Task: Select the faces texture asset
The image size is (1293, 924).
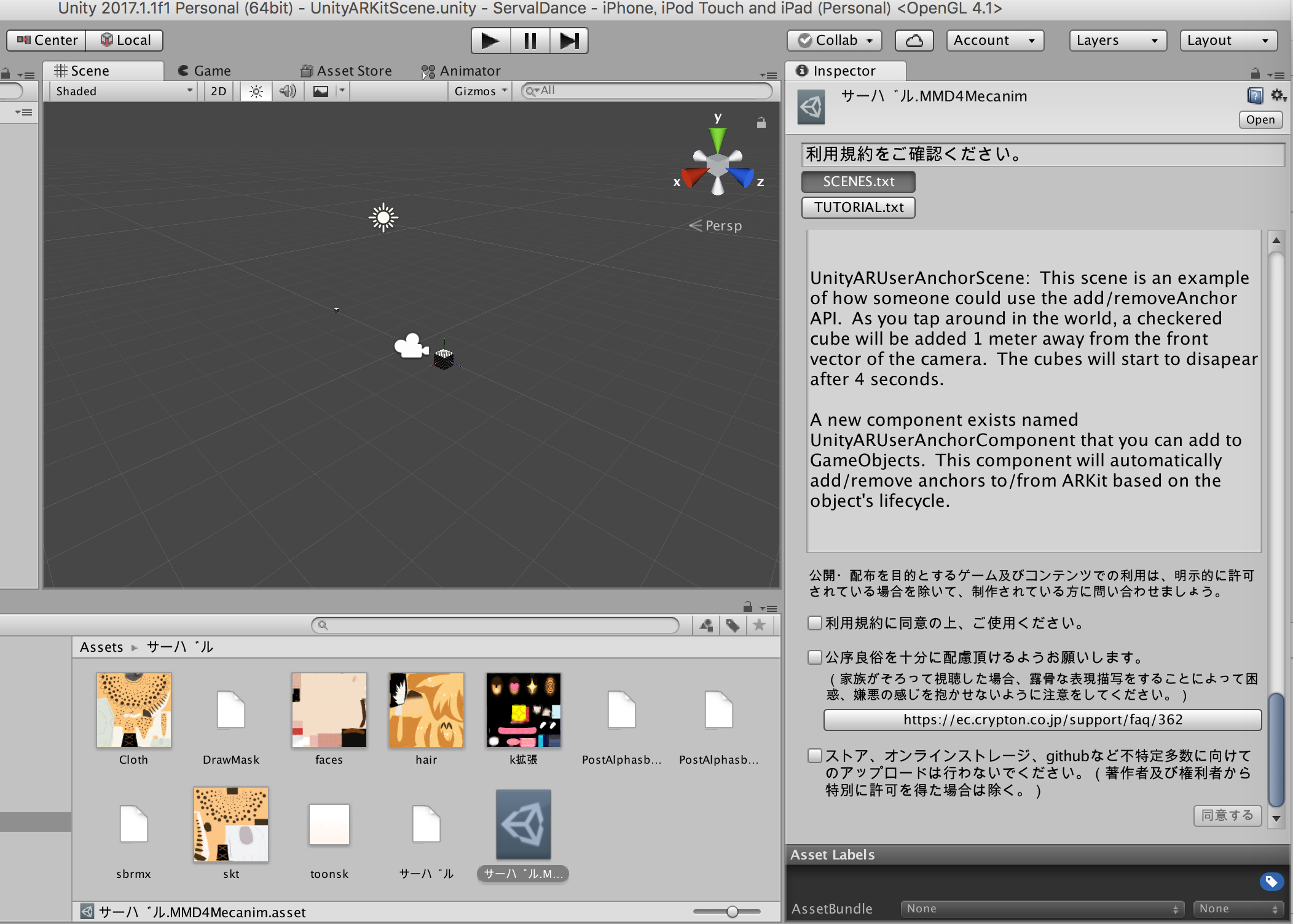Action: click(x=329, y=710)
